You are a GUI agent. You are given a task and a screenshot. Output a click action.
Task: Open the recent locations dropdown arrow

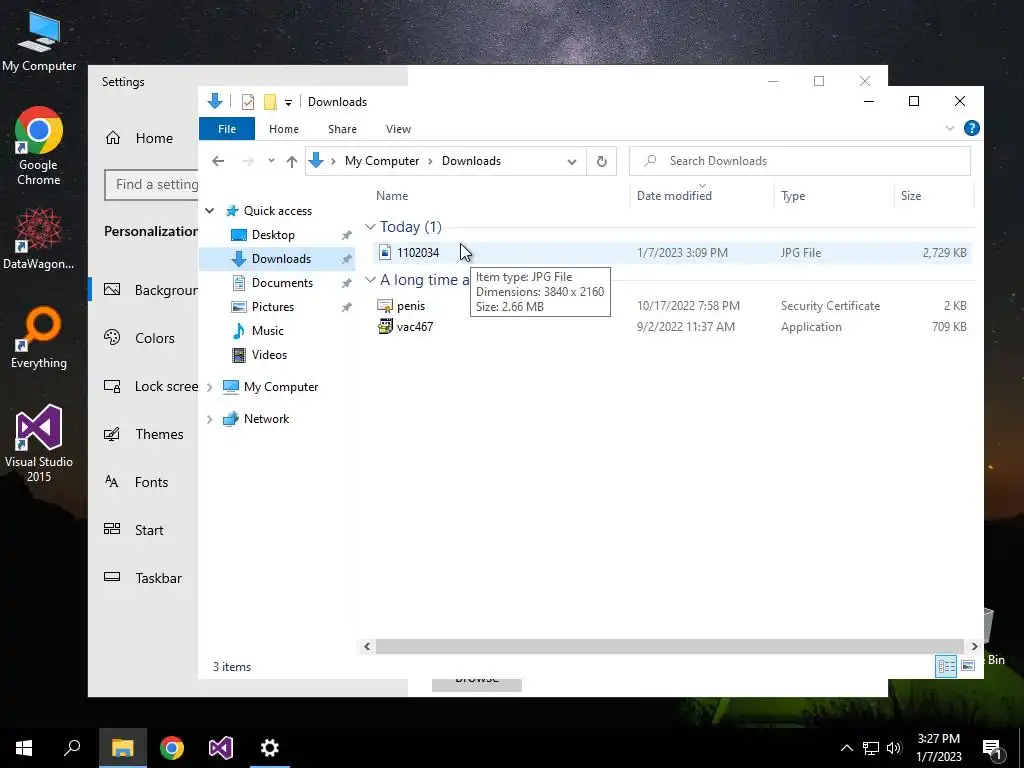click(271, 161)
